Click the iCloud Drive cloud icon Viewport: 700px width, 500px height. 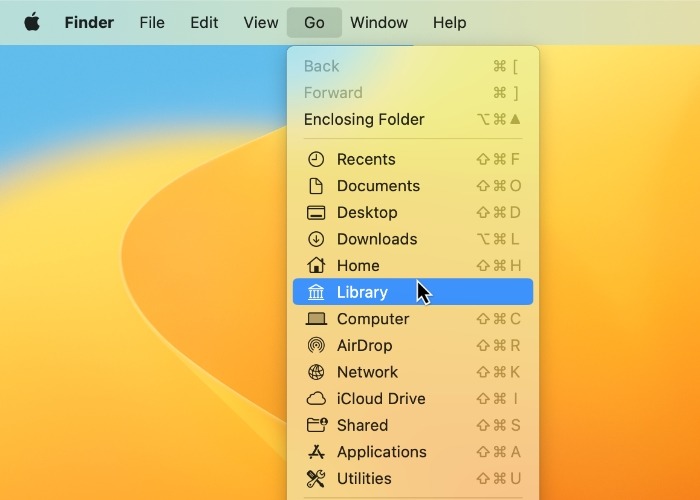[316, 399]
